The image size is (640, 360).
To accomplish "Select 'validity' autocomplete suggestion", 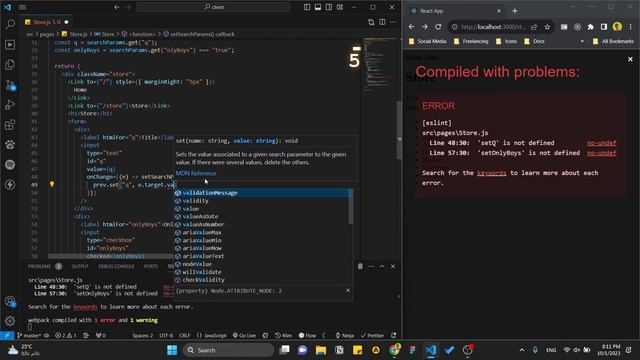I will 261,201.
